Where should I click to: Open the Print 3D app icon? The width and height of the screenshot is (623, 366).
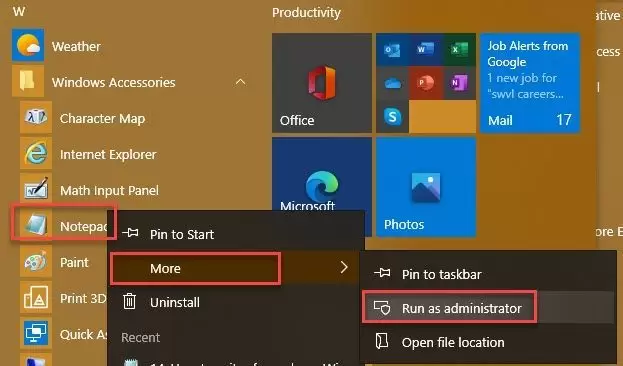coord(36,298)
